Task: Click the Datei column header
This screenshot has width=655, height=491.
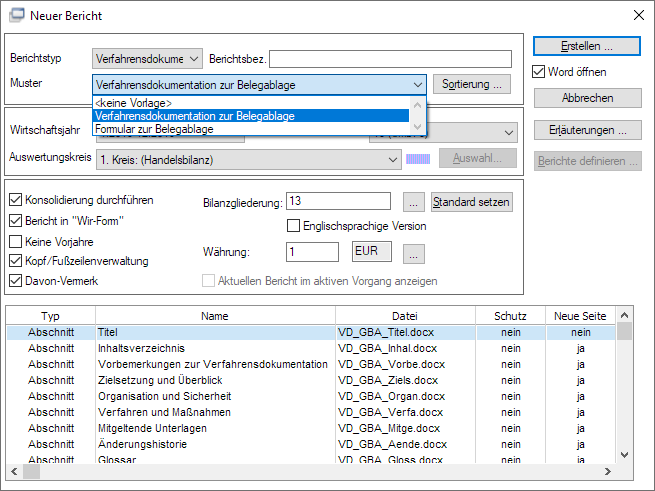Action: [x=405, y=316]
